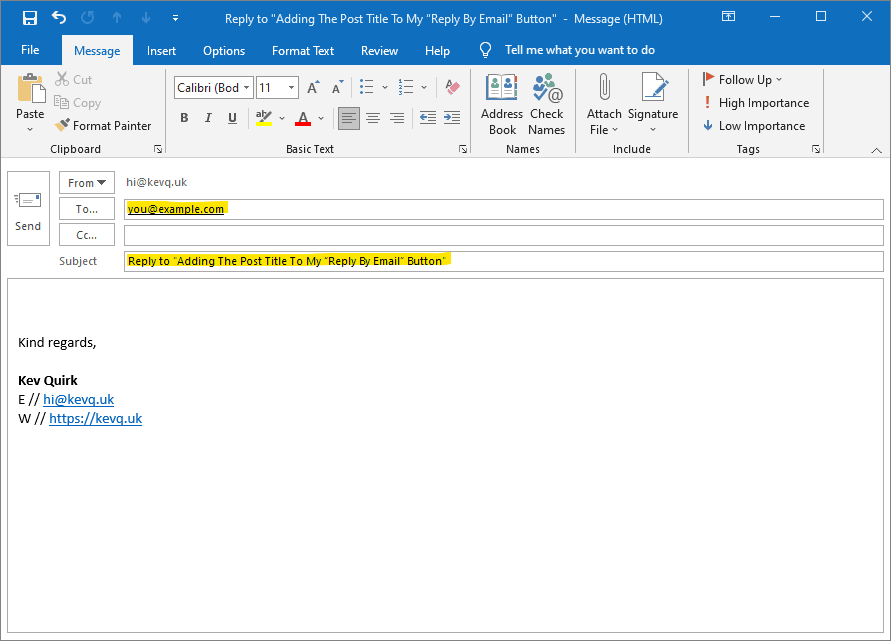Mark the message as High Importance
Viewport: 891px width, 641px height.
(756, 102)
